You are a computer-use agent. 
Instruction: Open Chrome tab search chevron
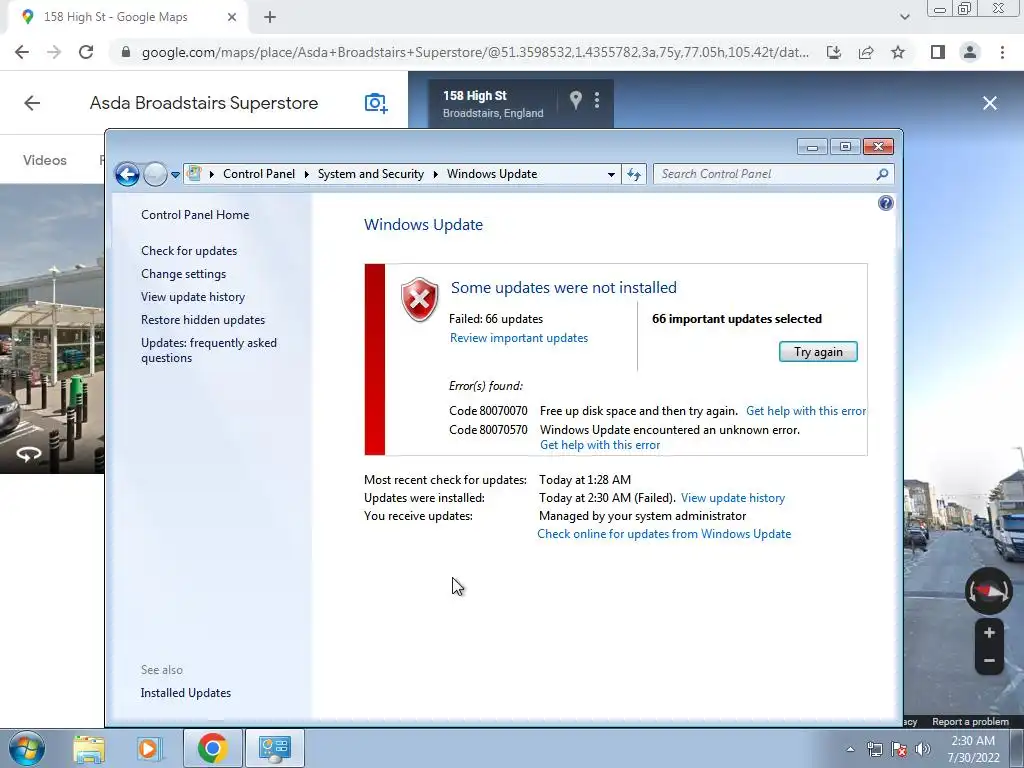point(904,17)
